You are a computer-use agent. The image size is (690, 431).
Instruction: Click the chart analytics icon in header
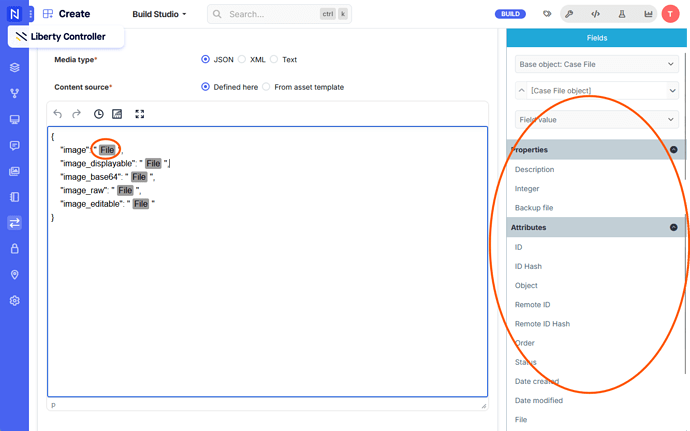pyautogui.click(x=648, y=14)
